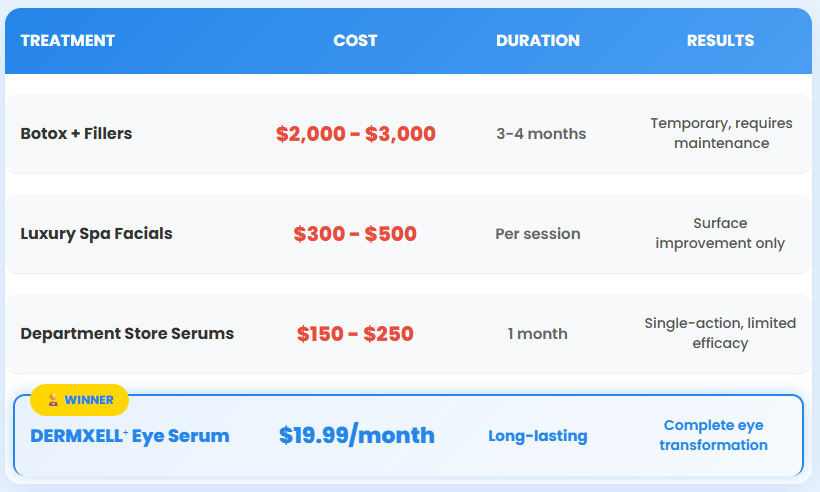Screen dimensions: 820x492
Task: Click the COST column header
Action: pyautogui.click(x=355, y=41)
